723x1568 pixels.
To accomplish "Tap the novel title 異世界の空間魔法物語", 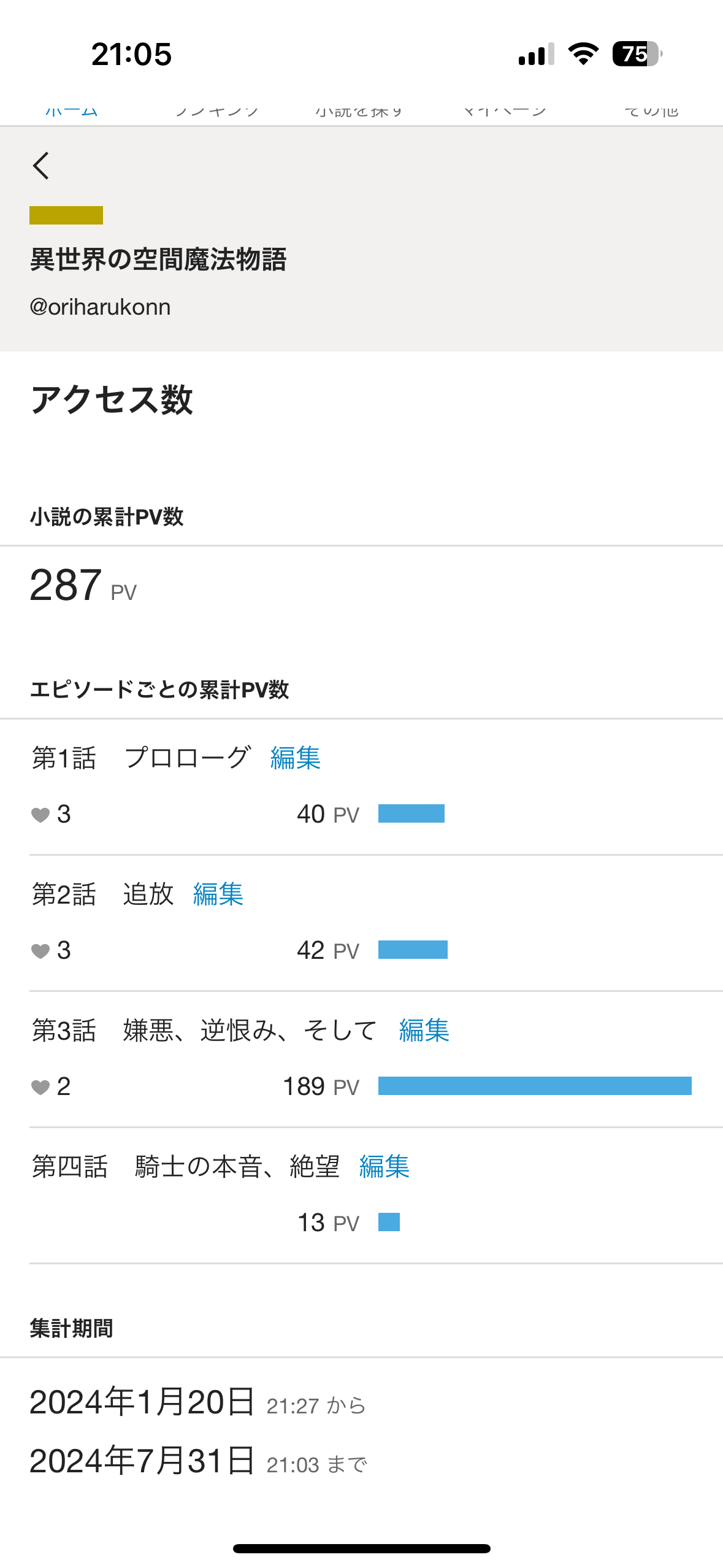I will [x=158, y=259].
